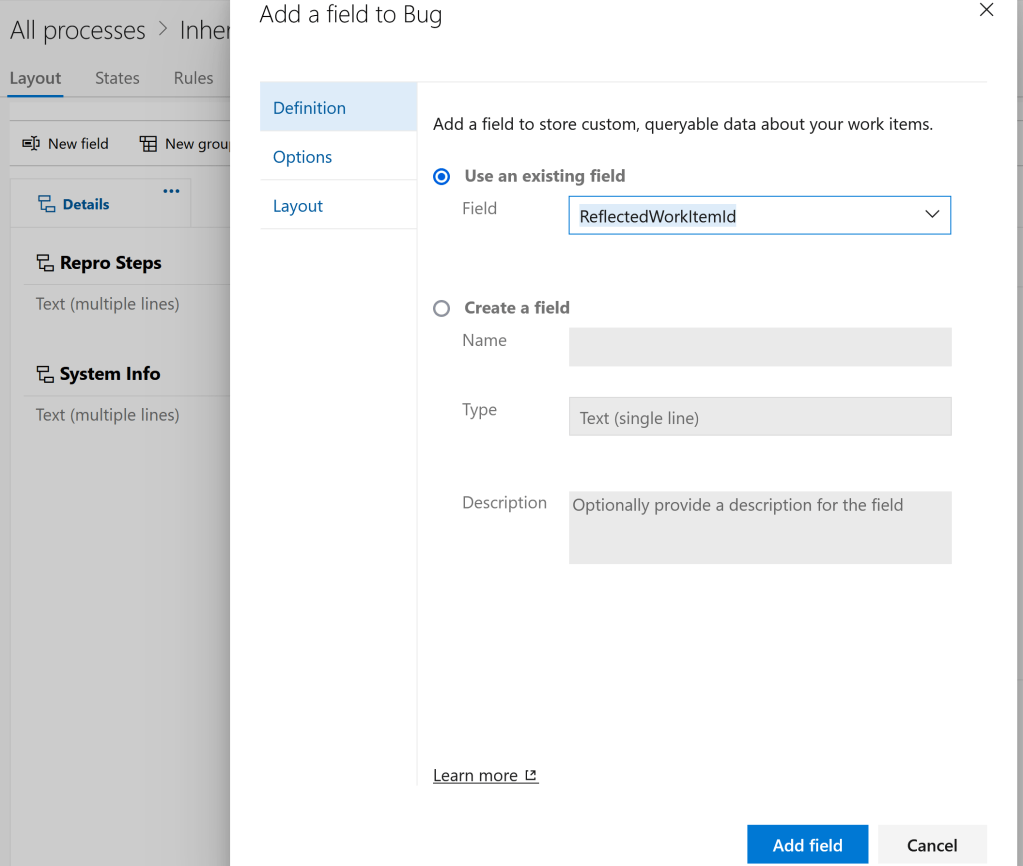Switch to the Options tab
Screen dimensions: 1023x866
303,157
